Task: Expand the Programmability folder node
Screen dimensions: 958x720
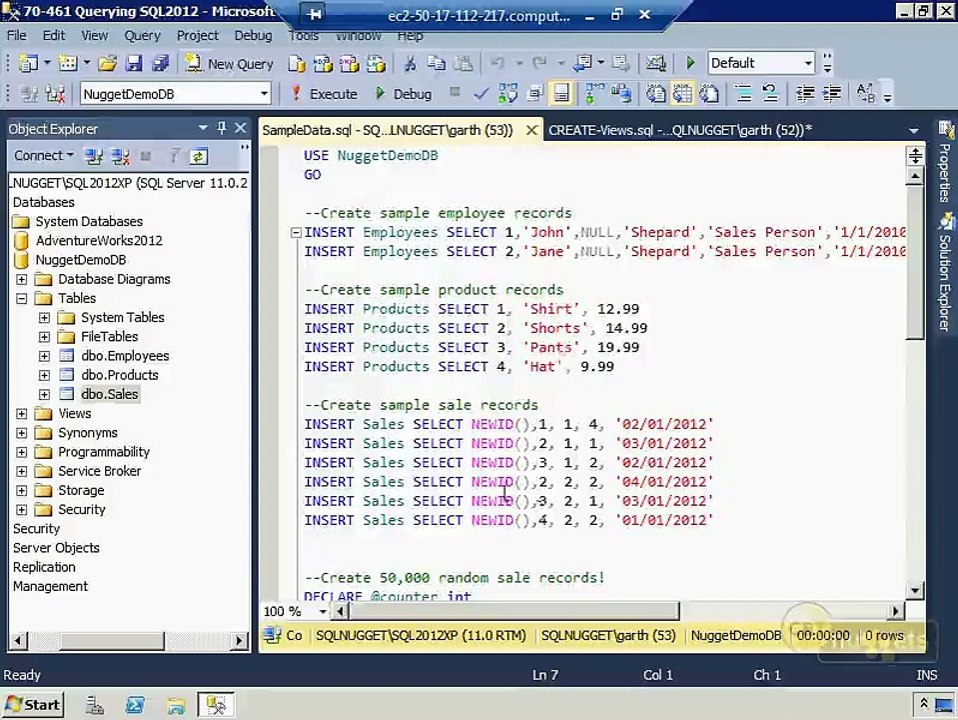Action: (x=21, y=452)
